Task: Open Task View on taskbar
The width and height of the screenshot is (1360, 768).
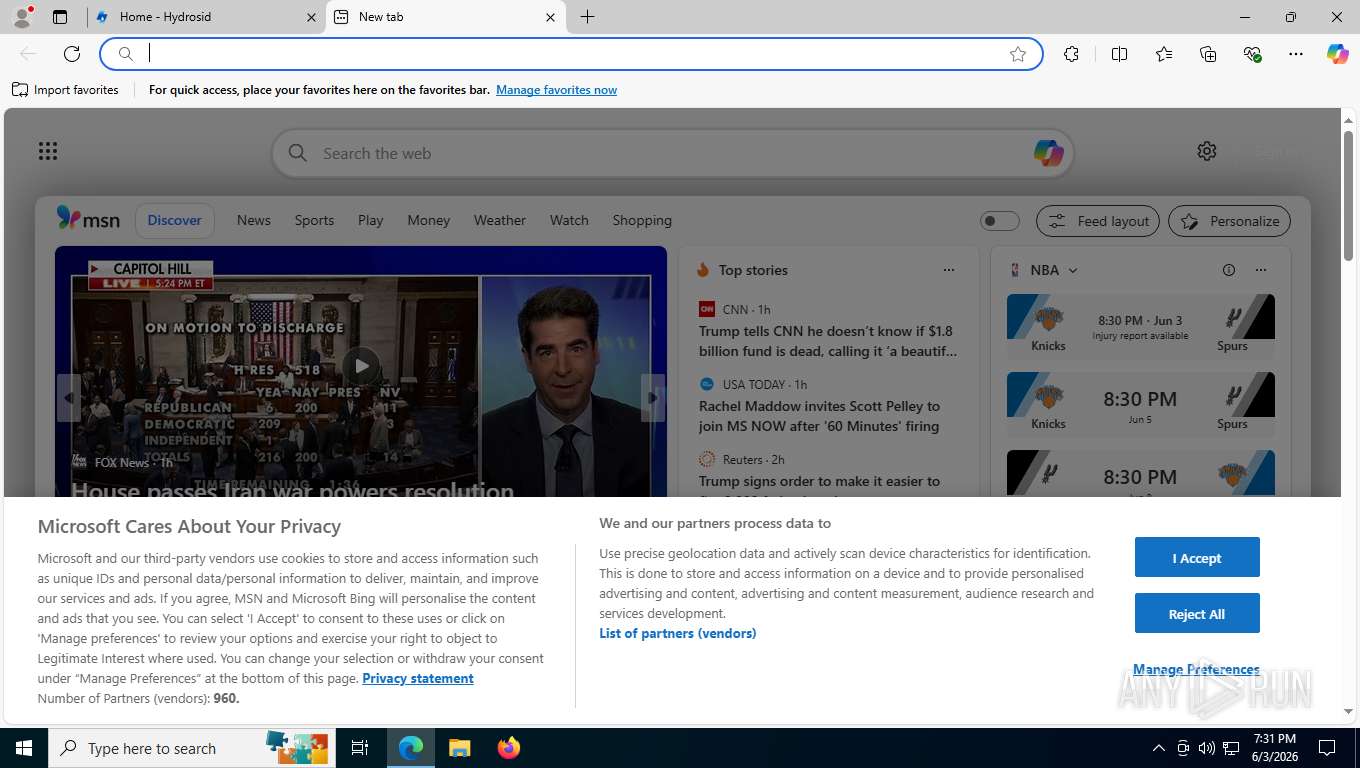Action: tap(360, 748)
